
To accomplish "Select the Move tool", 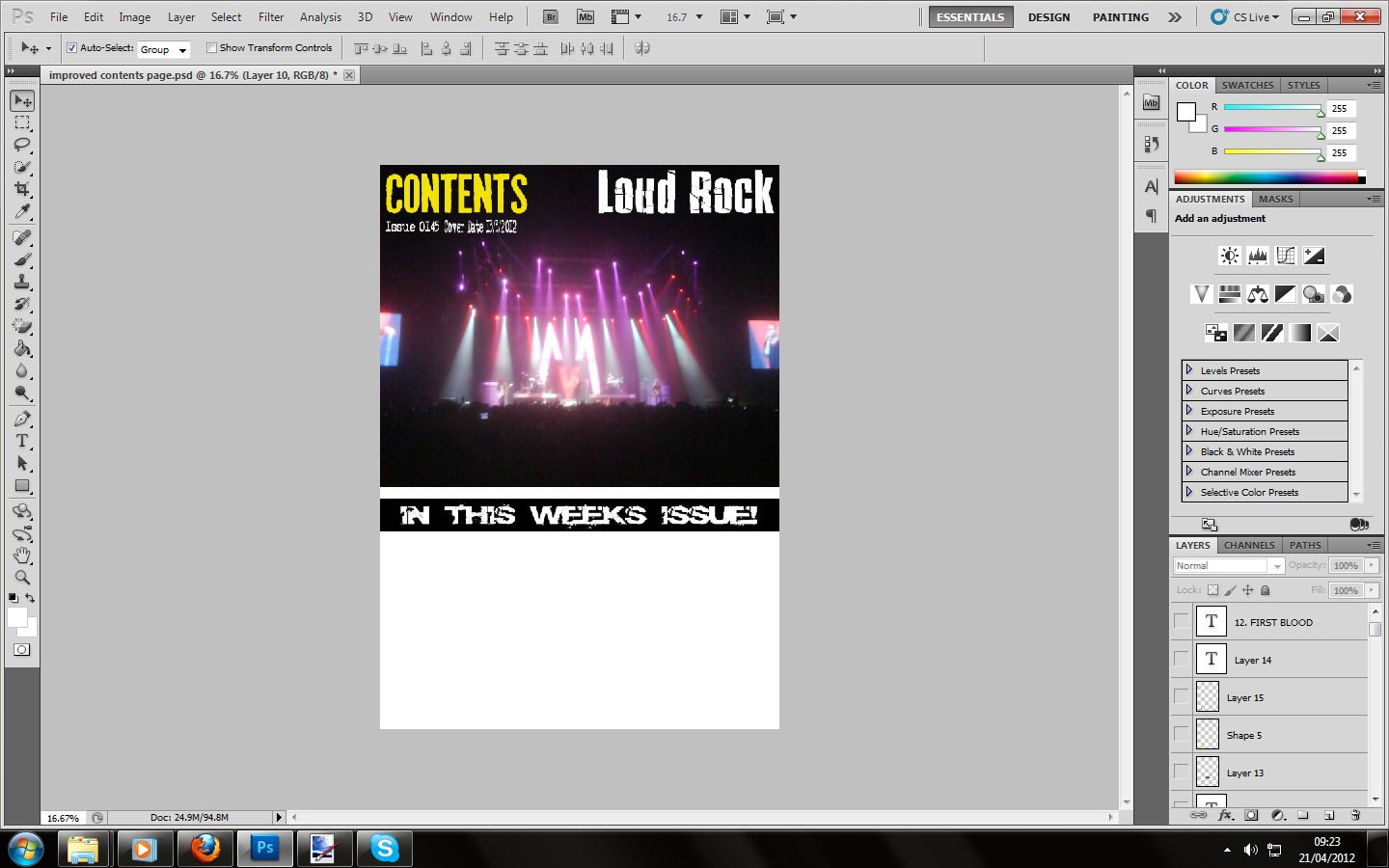I will [x=22, y=101].
